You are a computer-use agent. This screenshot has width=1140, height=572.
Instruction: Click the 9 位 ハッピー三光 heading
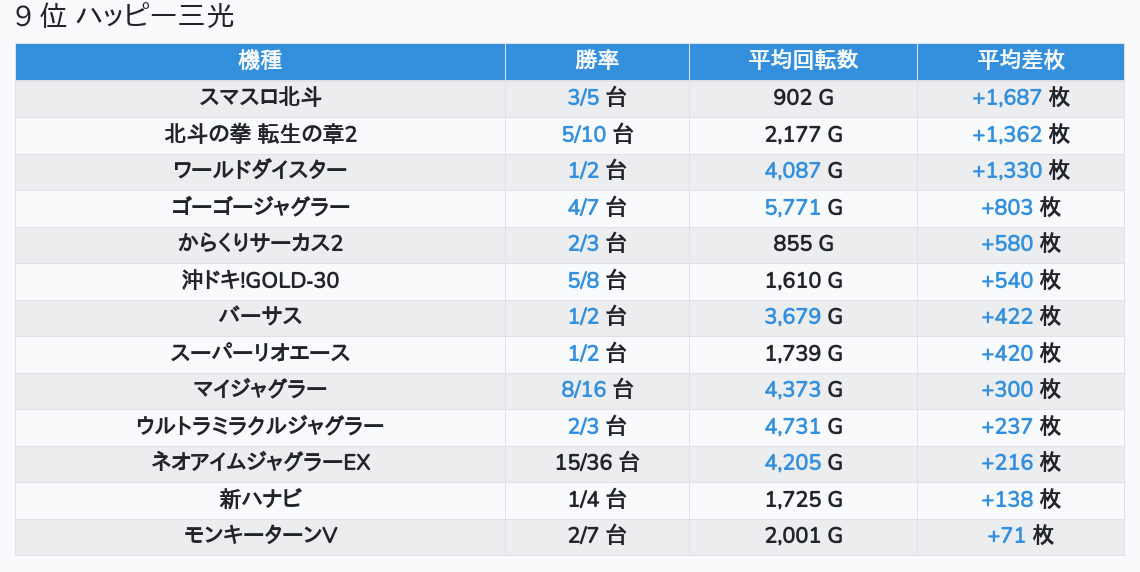[124, 16]
